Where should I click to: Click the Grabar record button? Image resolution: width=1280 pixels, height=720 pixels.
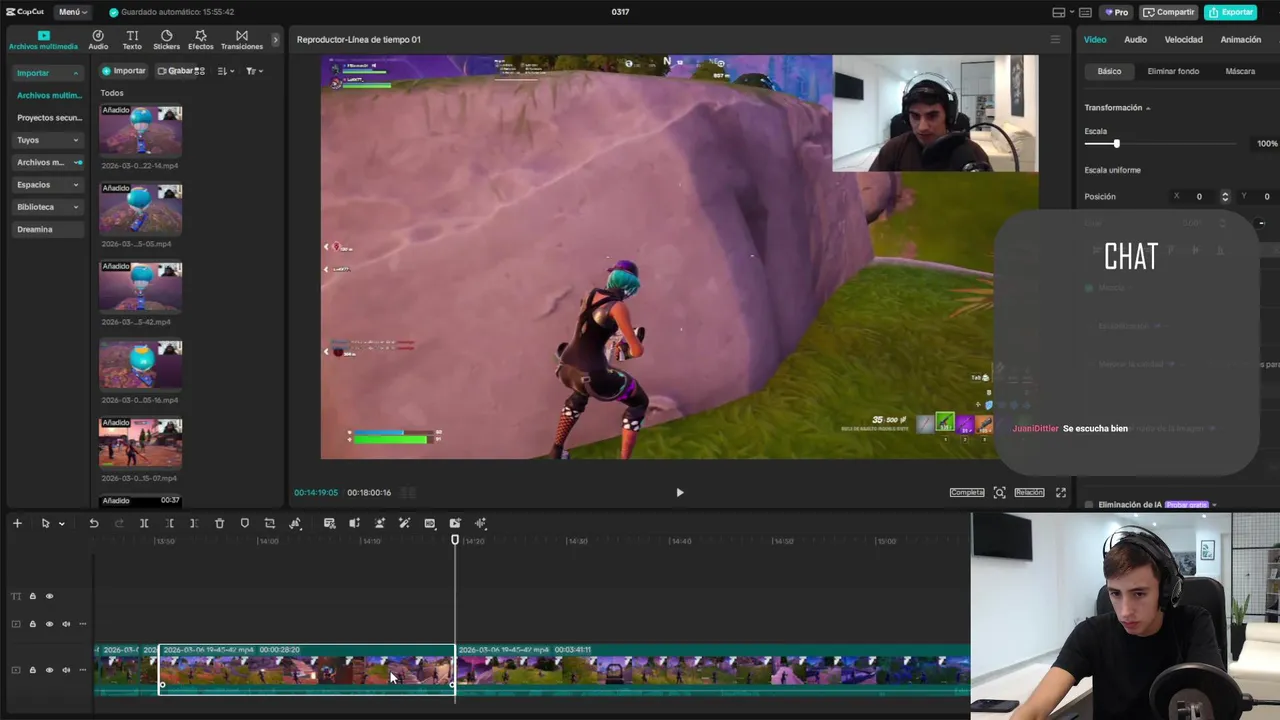[177, 71]
